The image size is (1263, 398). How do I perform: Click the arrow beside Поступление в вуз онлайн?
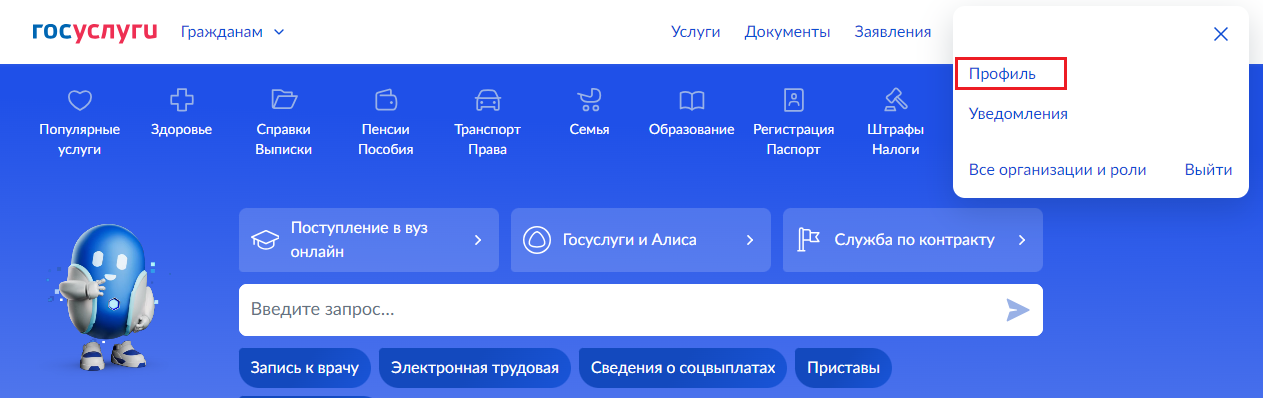(478, 240)
